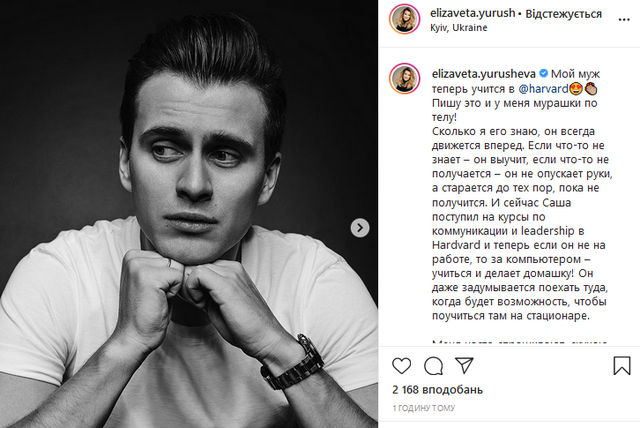Click the 1 годину тому timestamp

coord(423,408)
